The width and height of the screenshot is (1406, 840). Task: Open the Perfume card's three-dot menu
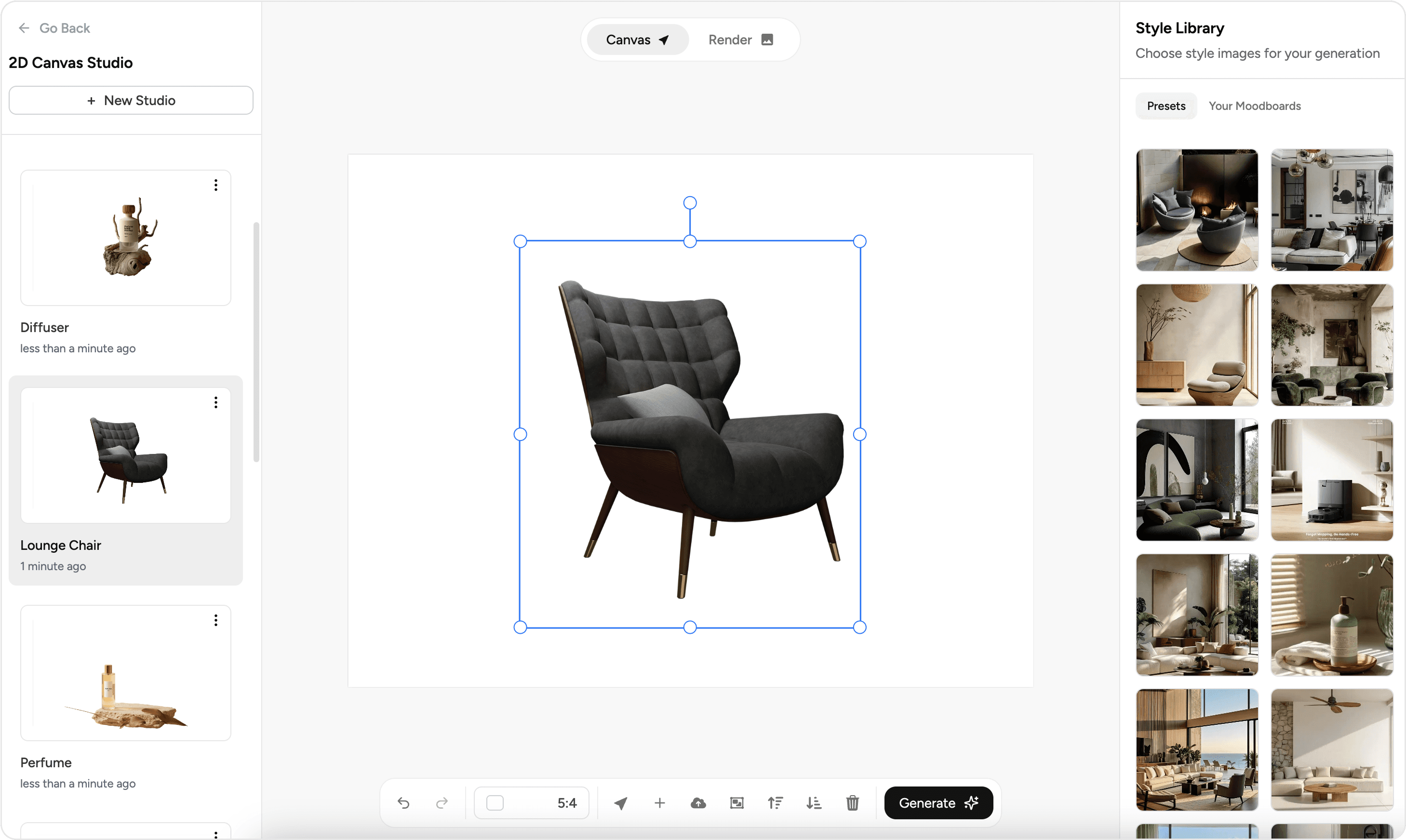[x=215, y=620]
